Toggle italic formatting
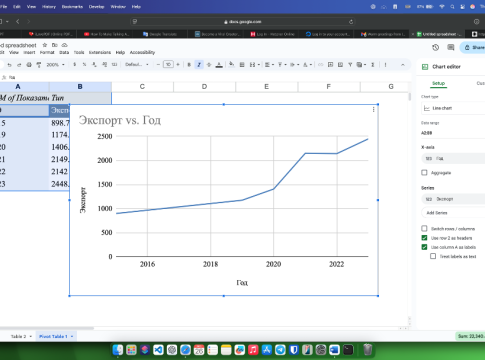 [x=199, y=65]
